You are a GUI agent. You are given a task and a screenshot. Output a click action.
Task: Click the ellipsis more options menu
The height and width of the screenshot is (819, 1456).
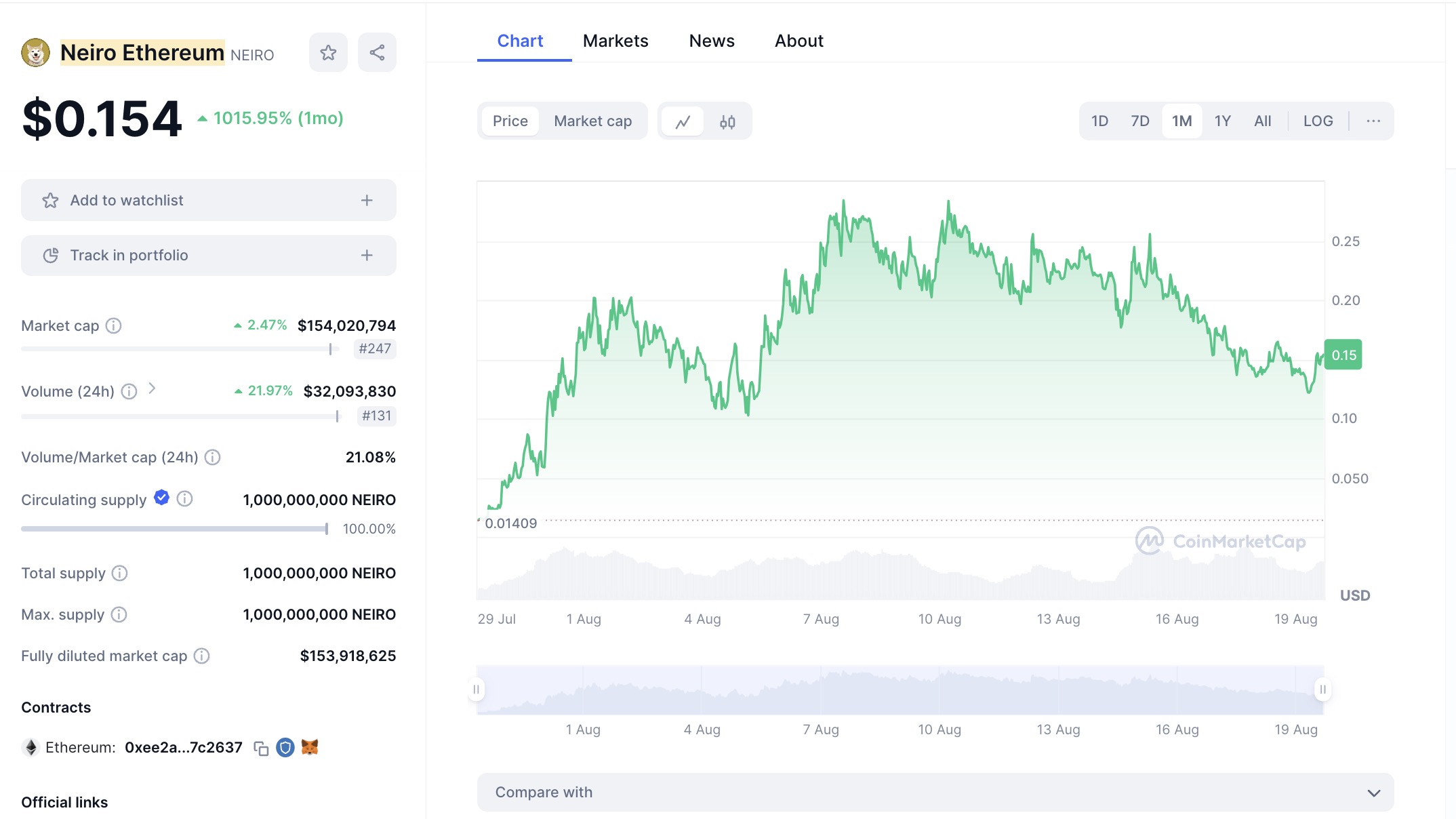(1373, 120)
